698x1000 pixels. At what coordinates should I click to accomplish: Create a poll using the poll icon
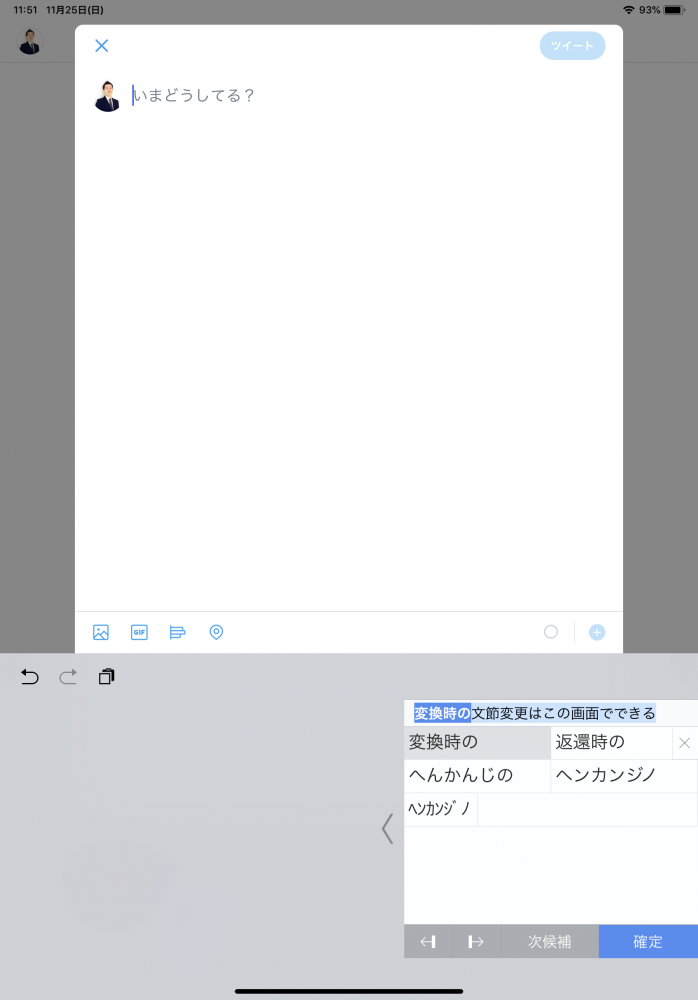tap(178, 632)
